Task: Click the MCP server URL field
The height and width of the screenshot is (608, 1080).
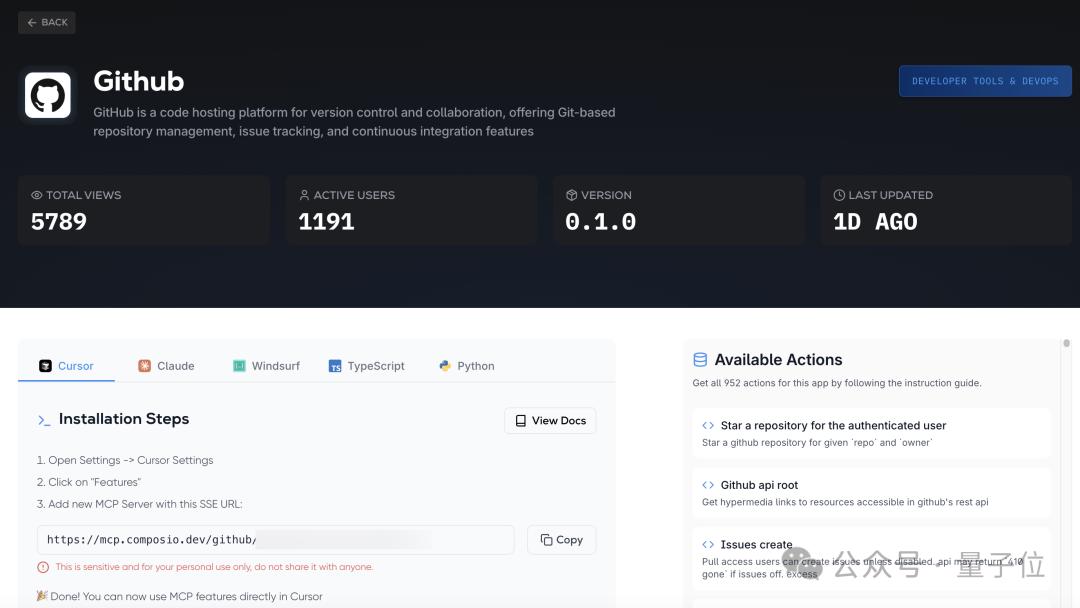Action: pos(275,540)
